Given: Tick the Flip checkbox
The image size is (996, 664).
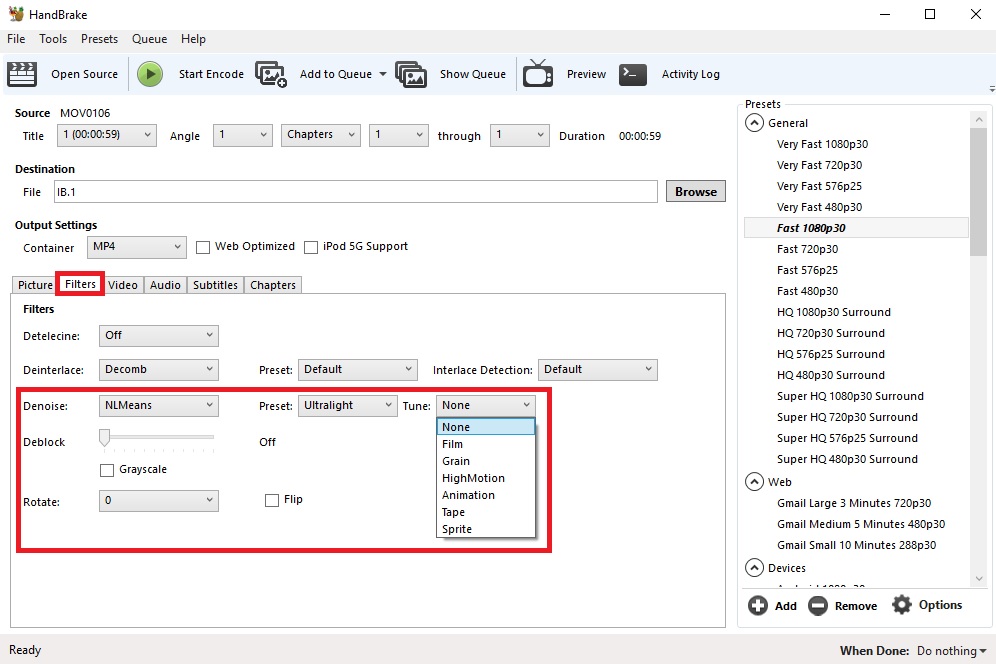Looking at the screenshot, I should point(272,500).
